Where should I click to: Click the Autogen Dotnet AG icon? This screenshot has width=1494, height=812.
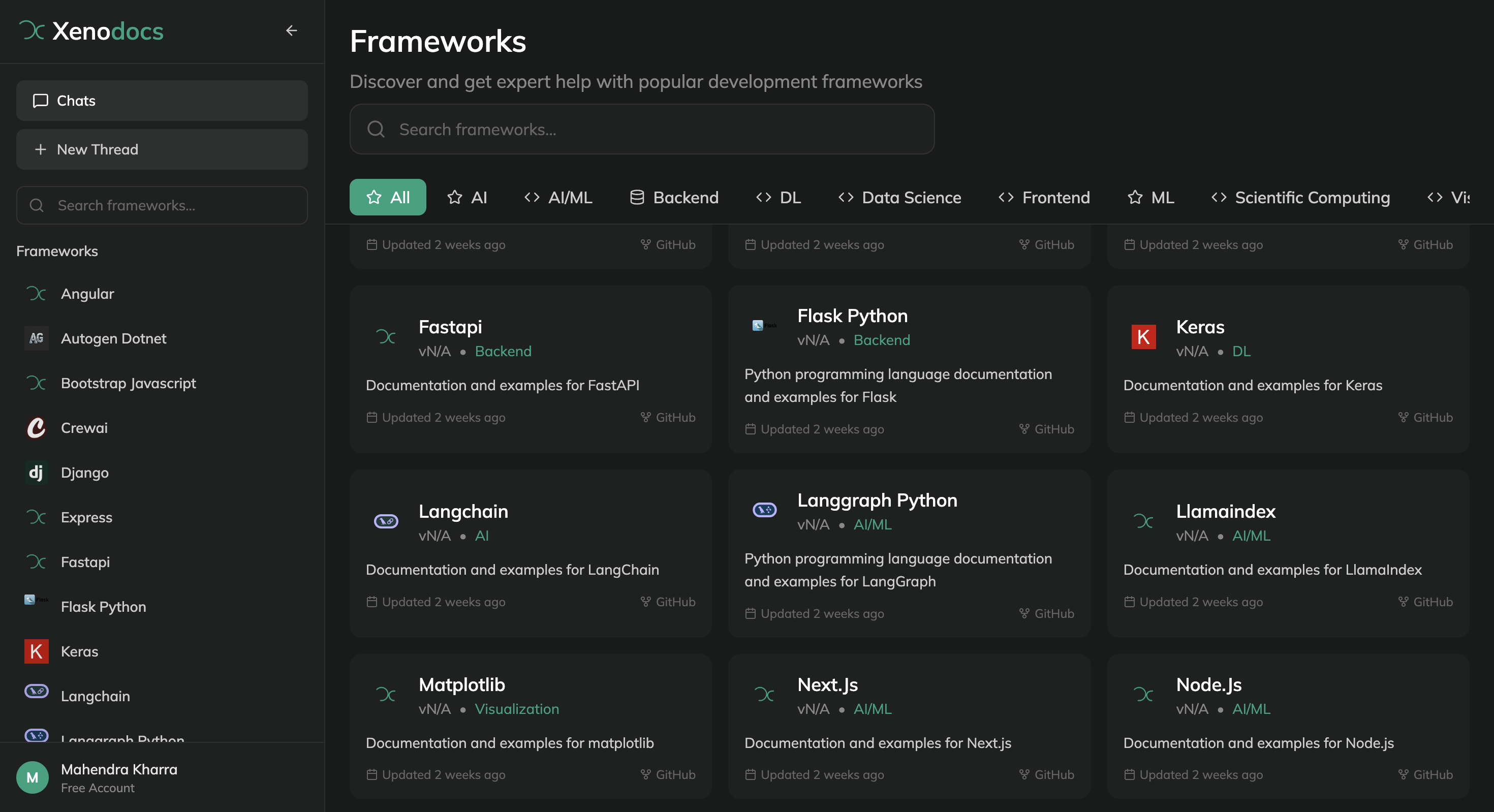click(x=36, y=338)
